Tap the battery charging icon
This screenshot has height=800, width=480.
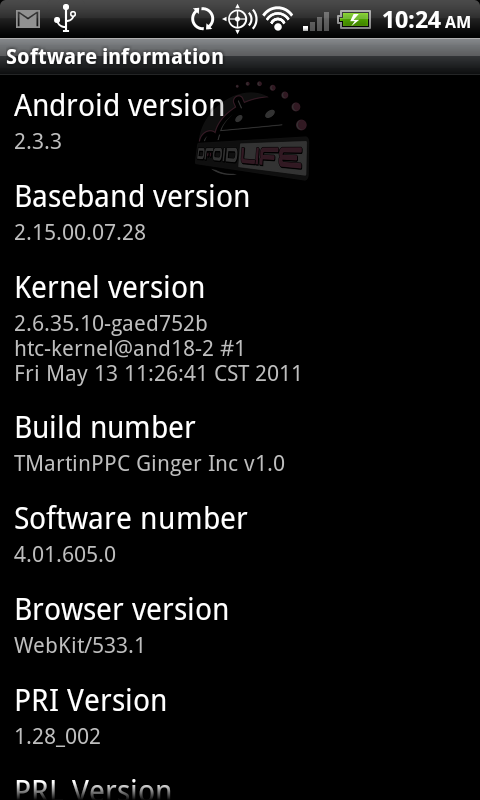pos(353,20)
